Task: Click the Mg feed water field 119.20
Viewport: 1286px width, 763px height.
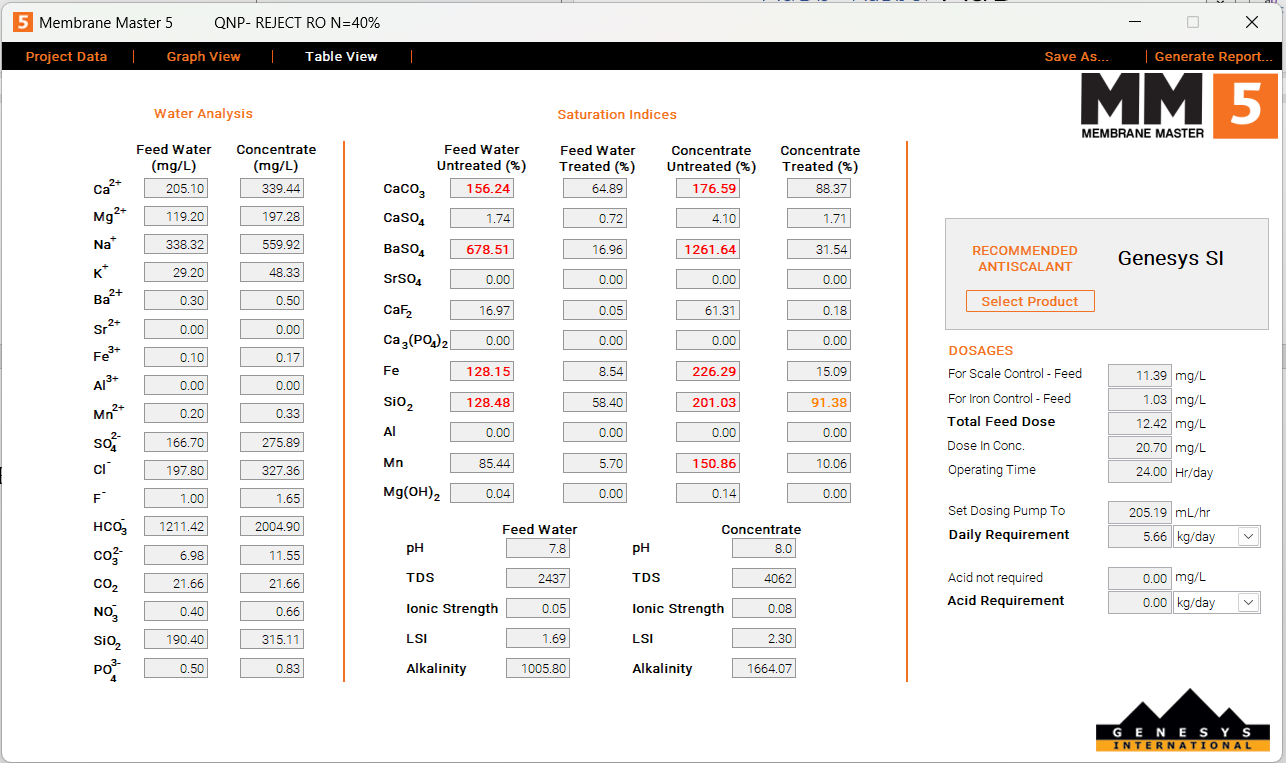Action: click(176, 216)
